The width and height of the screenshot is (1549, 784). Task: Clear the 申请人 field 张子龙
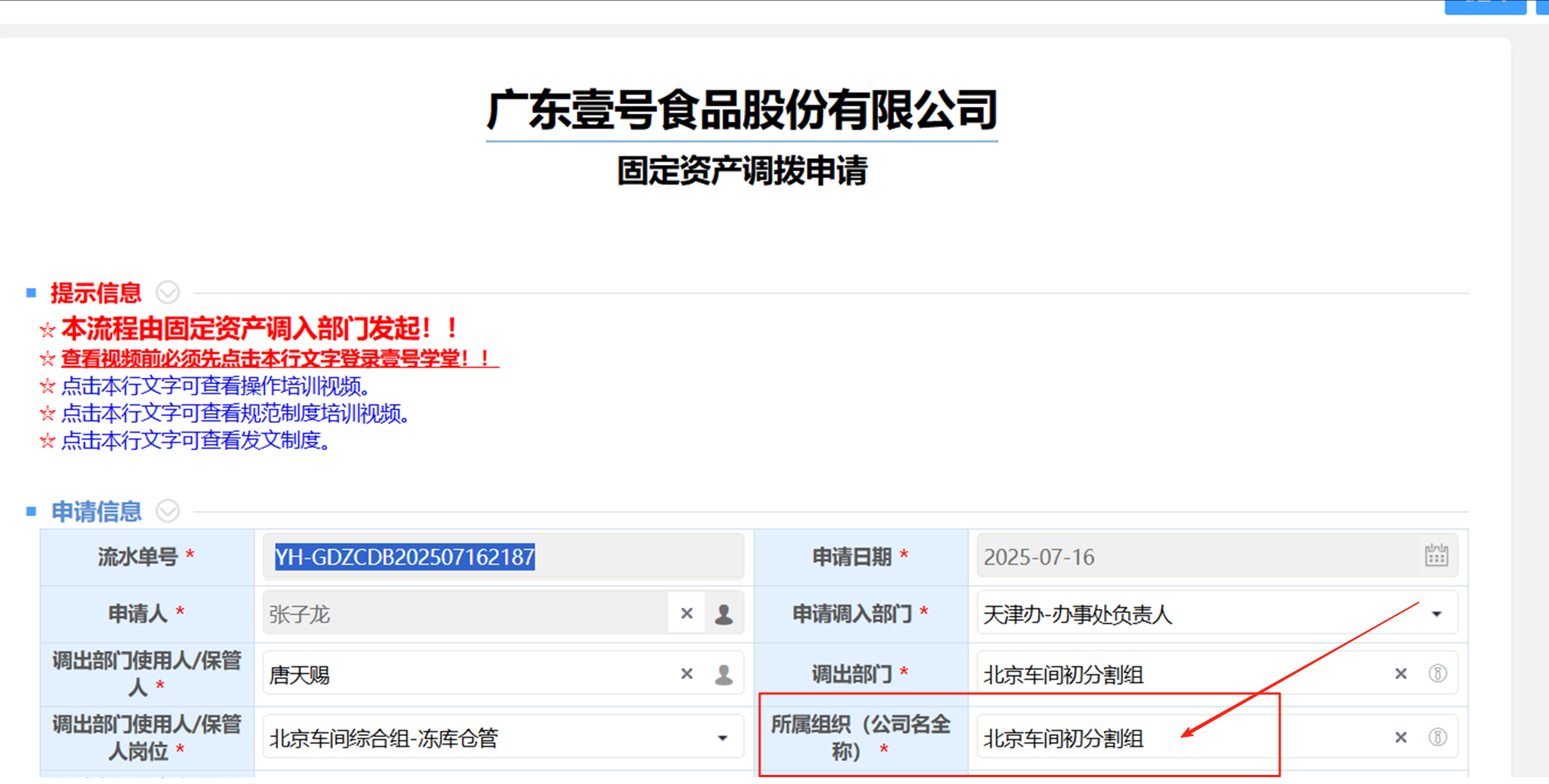687,614
